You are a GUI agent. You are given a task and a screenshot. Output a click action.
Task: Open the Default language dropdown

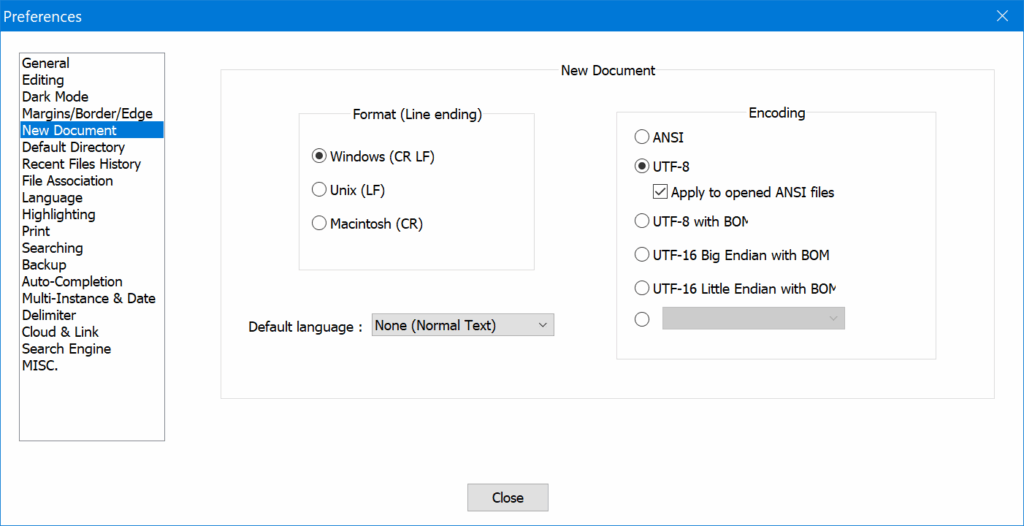point(462,325)
